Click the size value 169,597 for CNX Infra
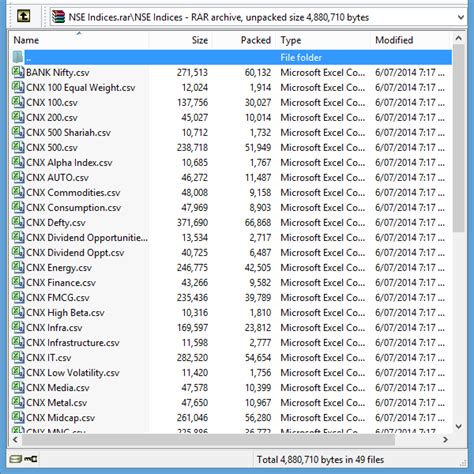Image resolution: width=474 pixels, height=474 pixels. pyautogui.click(x=192, y=328)
